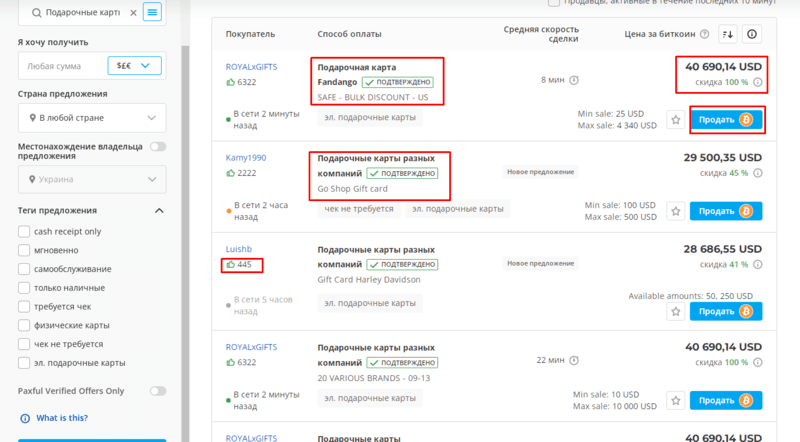Click the thumbs-up icon beside 2222
Screen dimensions: 800x442
pos(231,173)
